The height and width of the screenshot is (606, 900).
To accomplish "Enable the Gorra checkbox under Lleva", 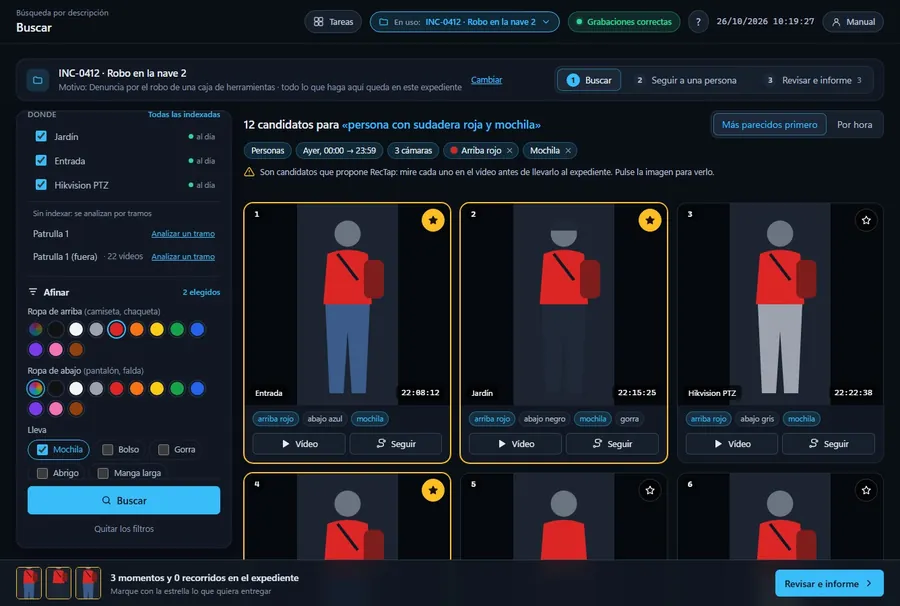I will click(164, 449).
